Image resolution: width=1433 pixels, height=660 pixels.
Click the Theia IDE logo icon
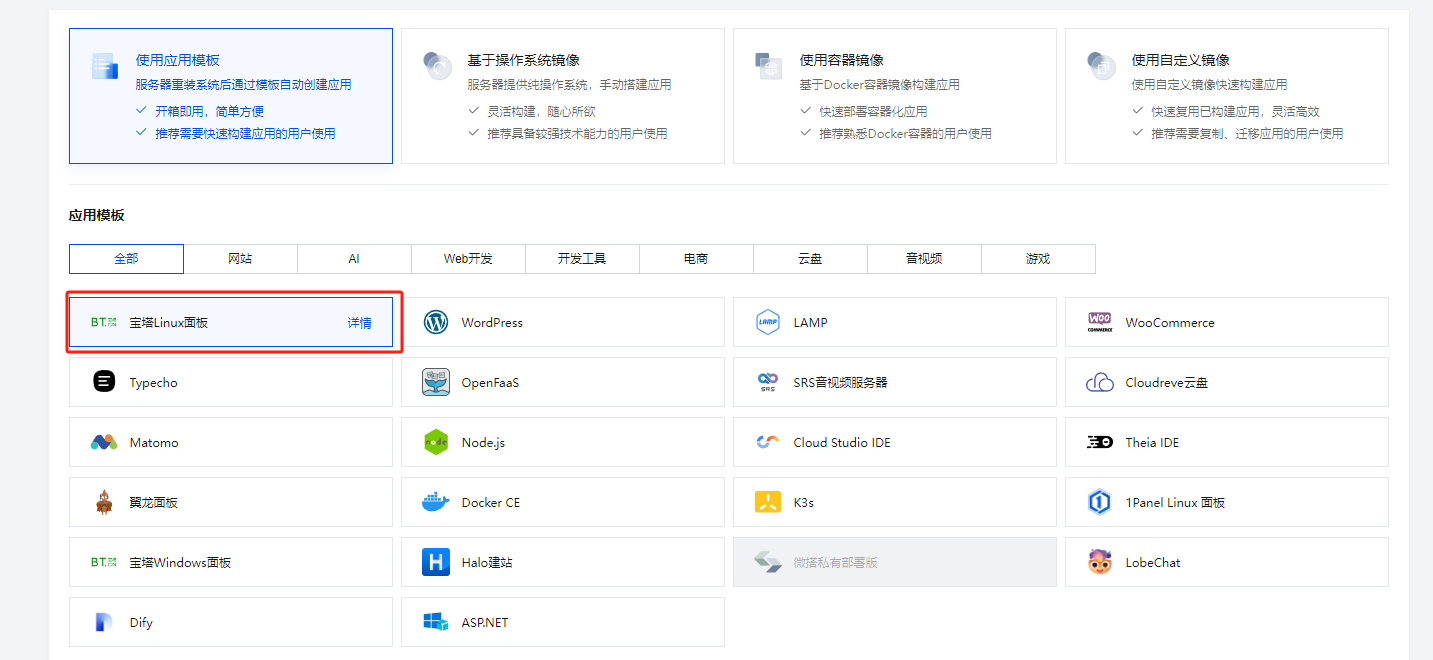point(1100,442)
